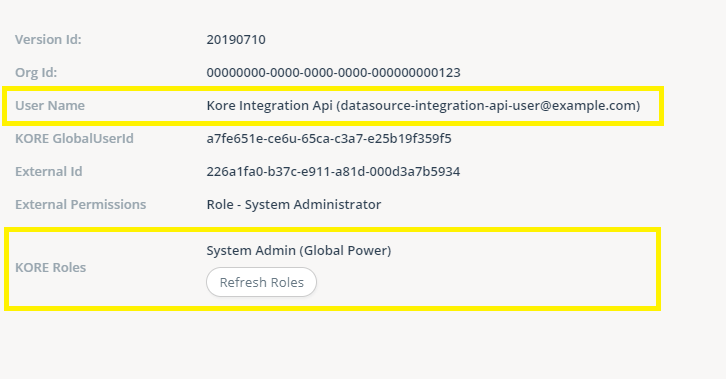Click the word Kore in the user name value

coord(220,106)
